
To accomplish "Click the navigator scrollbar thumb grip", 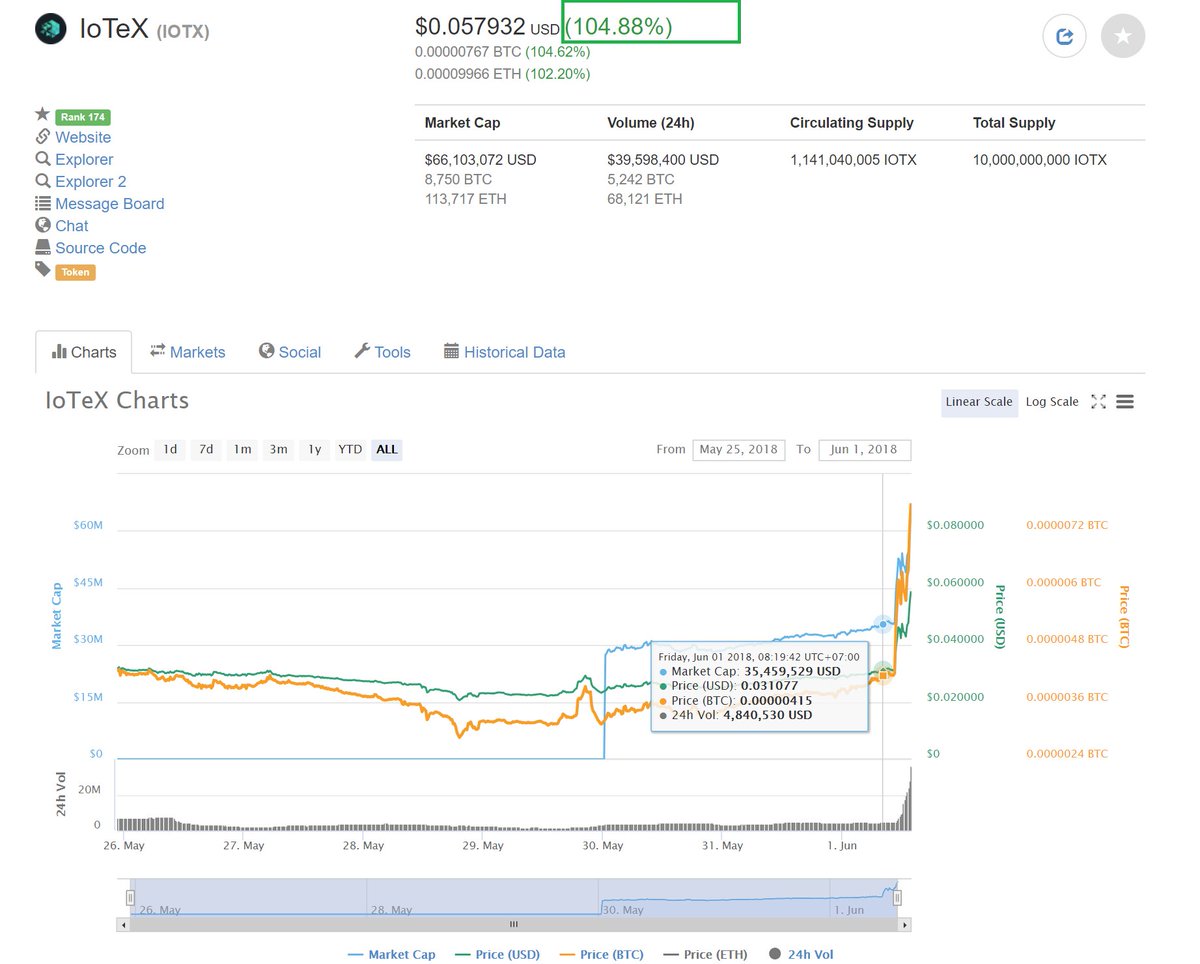I will pos(514,925).
